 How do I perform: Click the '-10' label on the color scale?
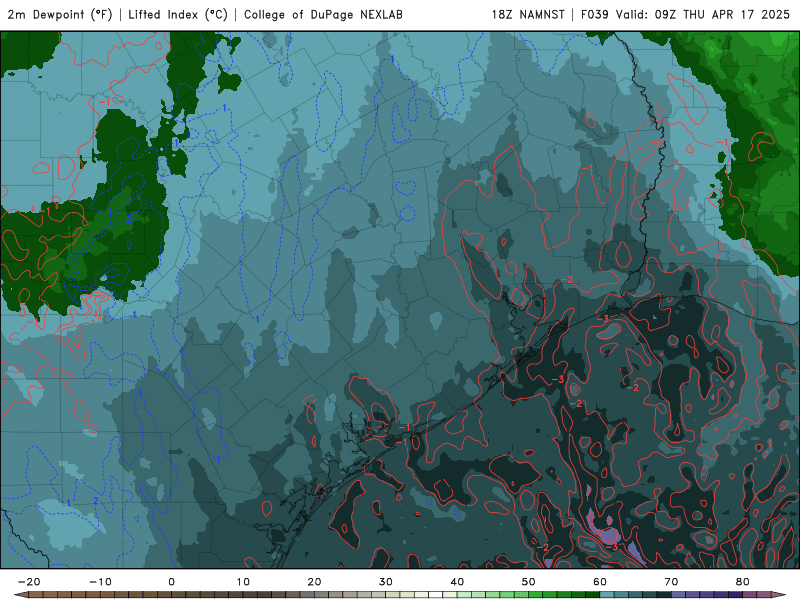click(100, 582)
